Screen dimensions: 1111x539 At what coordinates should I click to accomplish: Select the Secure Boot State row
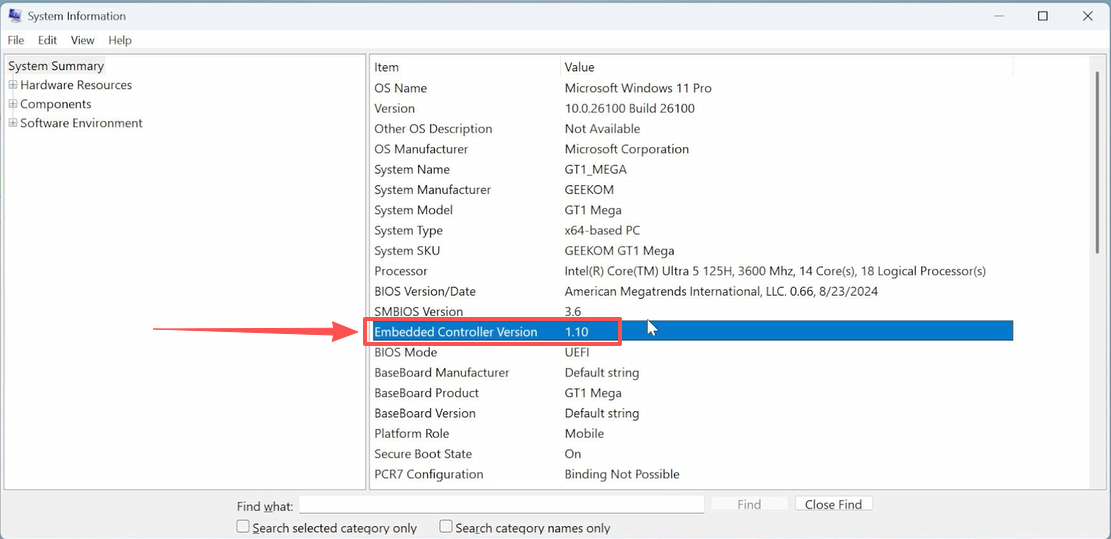point(422,454)
